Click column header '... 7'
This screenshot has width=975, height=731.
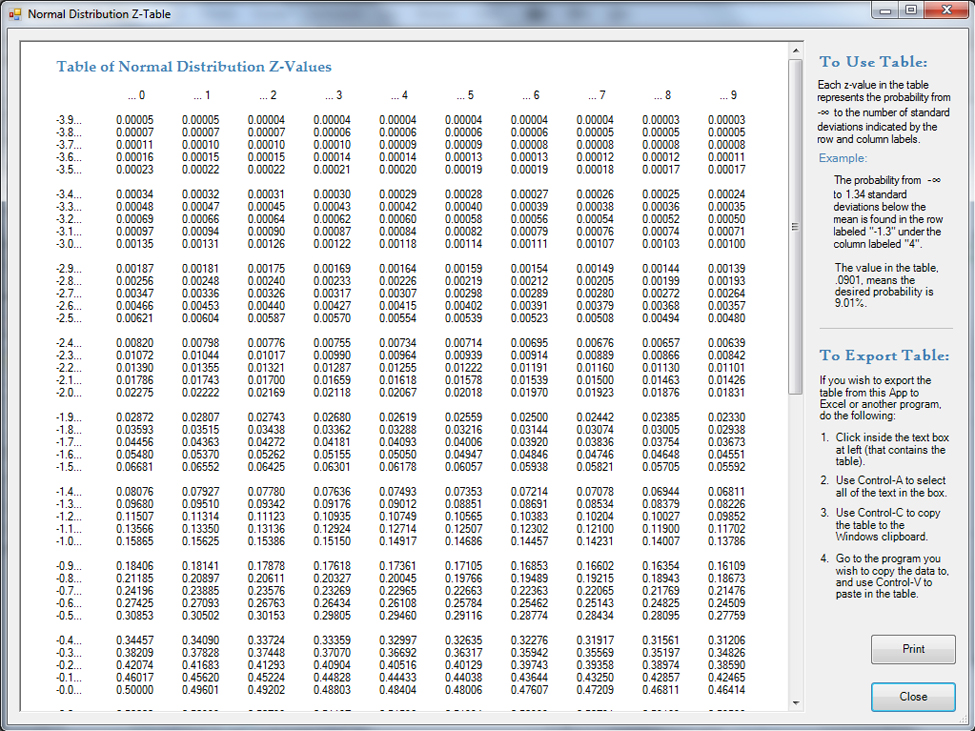pos(597,95)
